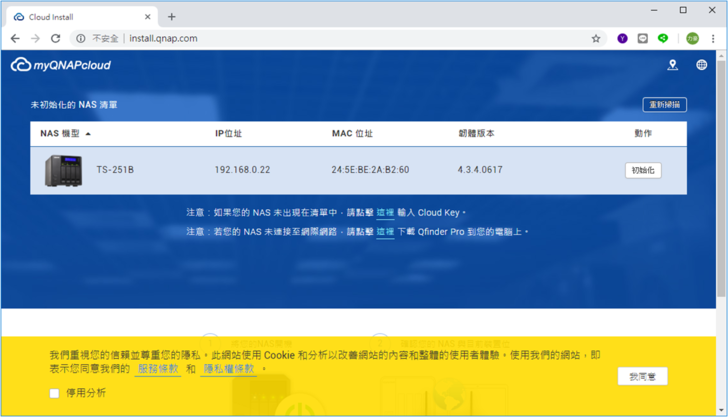
Task: Open the terms of service link
Action: click(158, 369)
